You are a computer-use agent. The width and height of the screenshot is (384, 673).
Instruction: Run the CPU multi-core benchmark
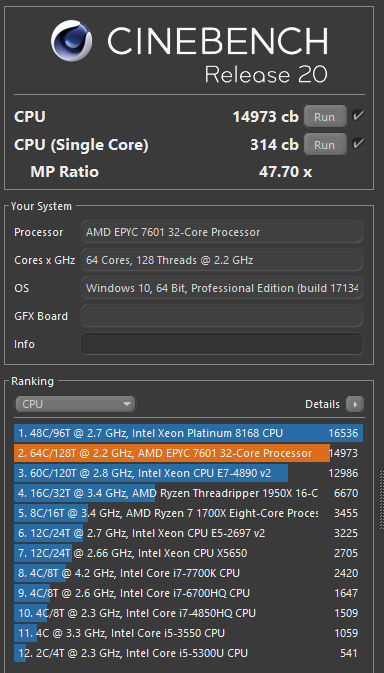pyautogui.click(x=325, y=117)
